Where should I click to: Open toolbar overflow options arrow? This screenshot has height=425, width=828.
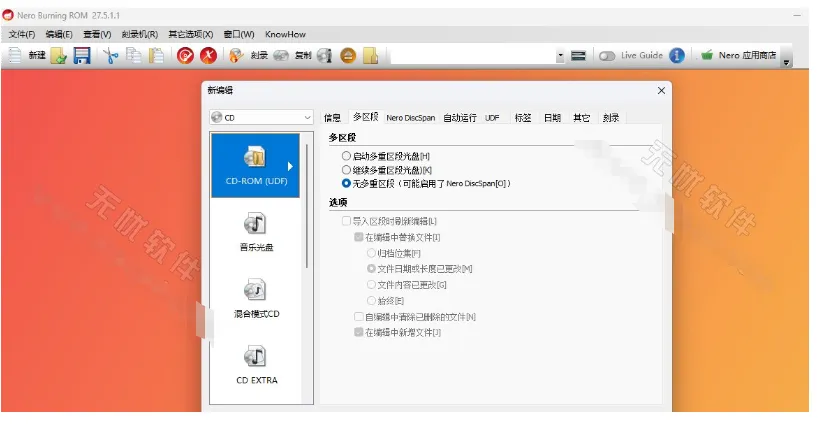(x=787, y=62)
